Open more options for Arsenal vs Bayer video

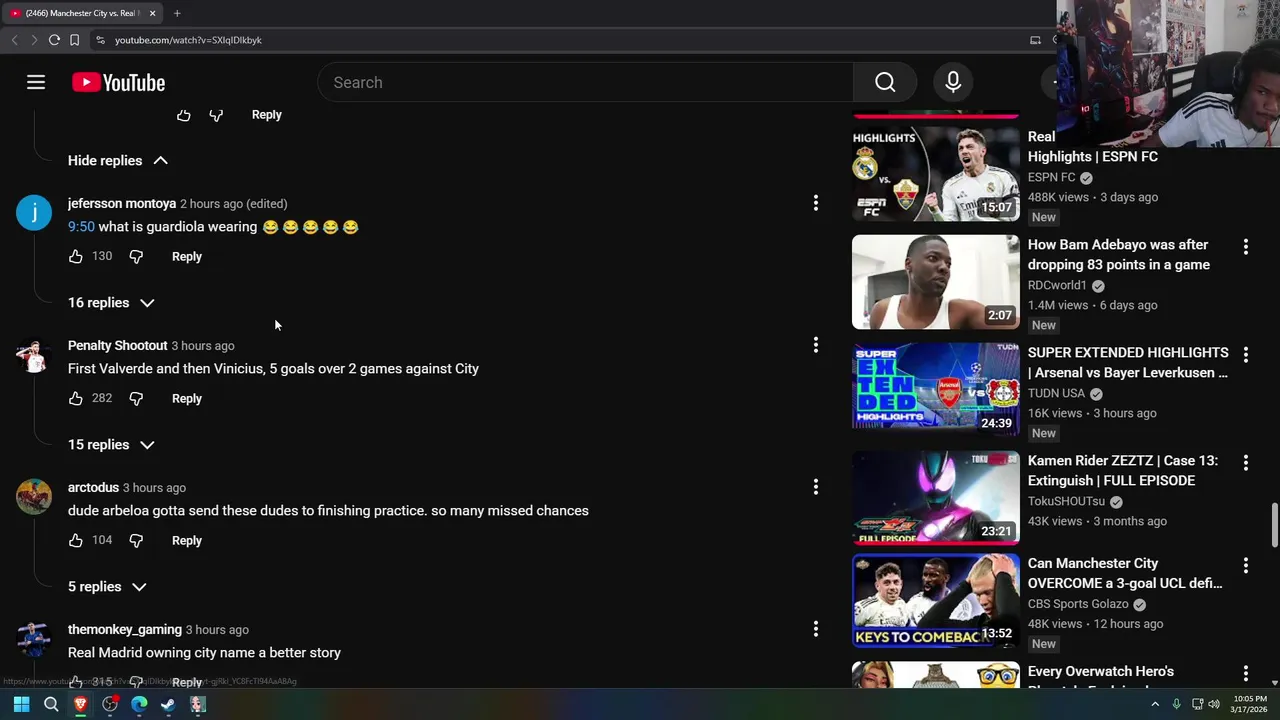click(1246, 354)
